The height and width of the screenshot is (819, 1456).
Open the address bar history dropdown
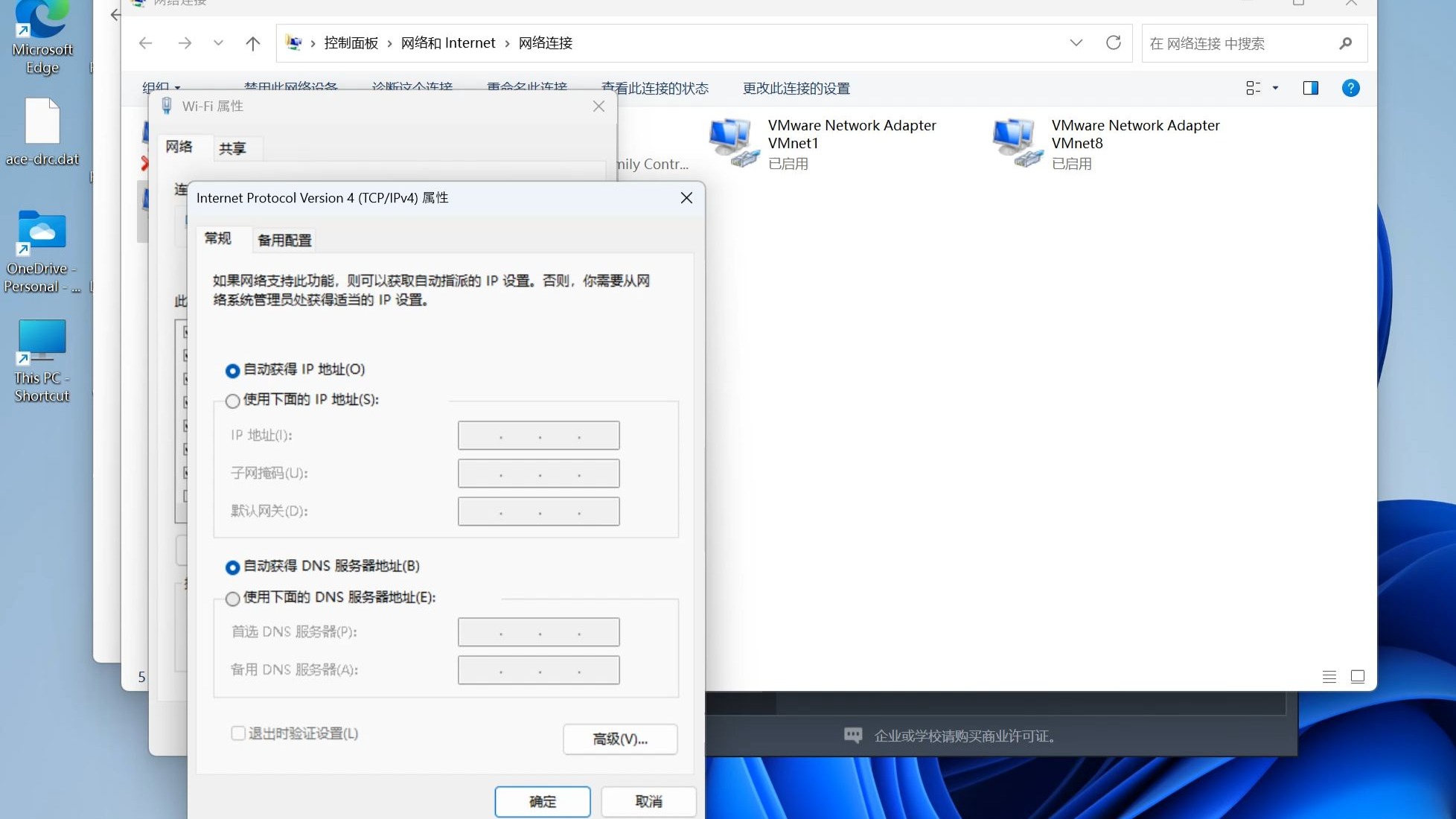coord(1076,42)
